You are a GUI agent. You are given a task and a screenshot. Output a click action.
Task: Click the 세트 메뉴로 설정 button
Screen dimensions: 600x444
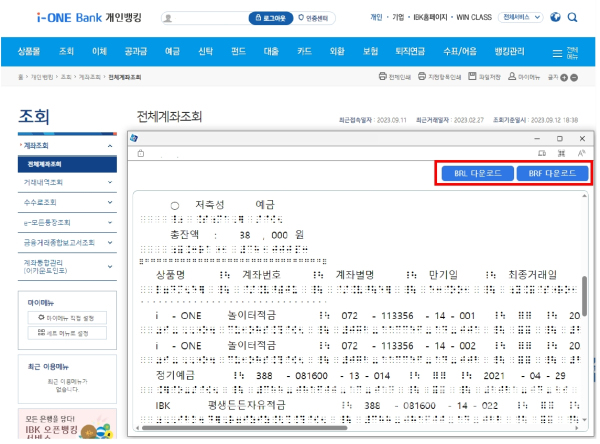coord(67,333)
